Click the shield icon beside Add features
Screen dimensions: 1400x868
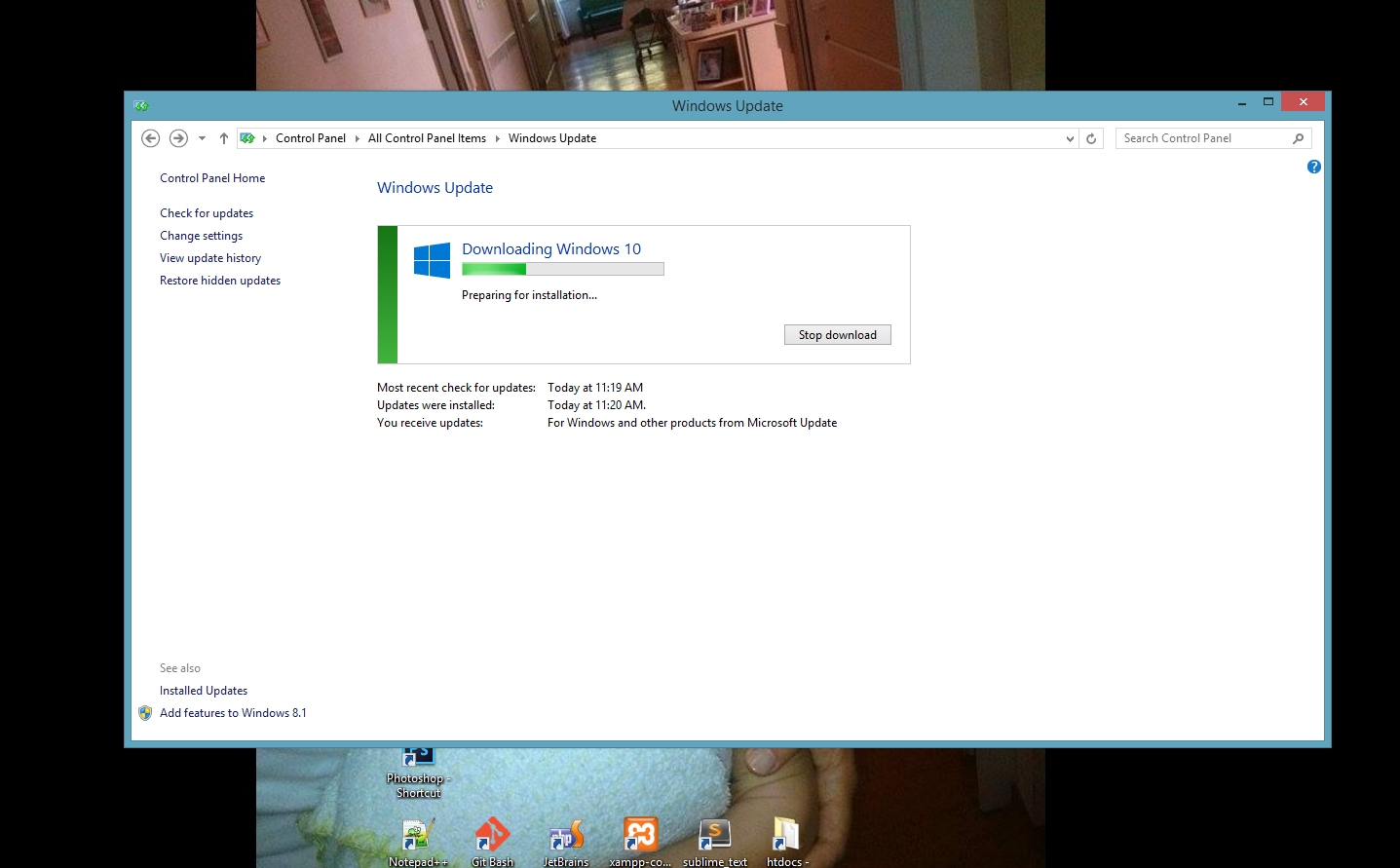click(145, 713)
